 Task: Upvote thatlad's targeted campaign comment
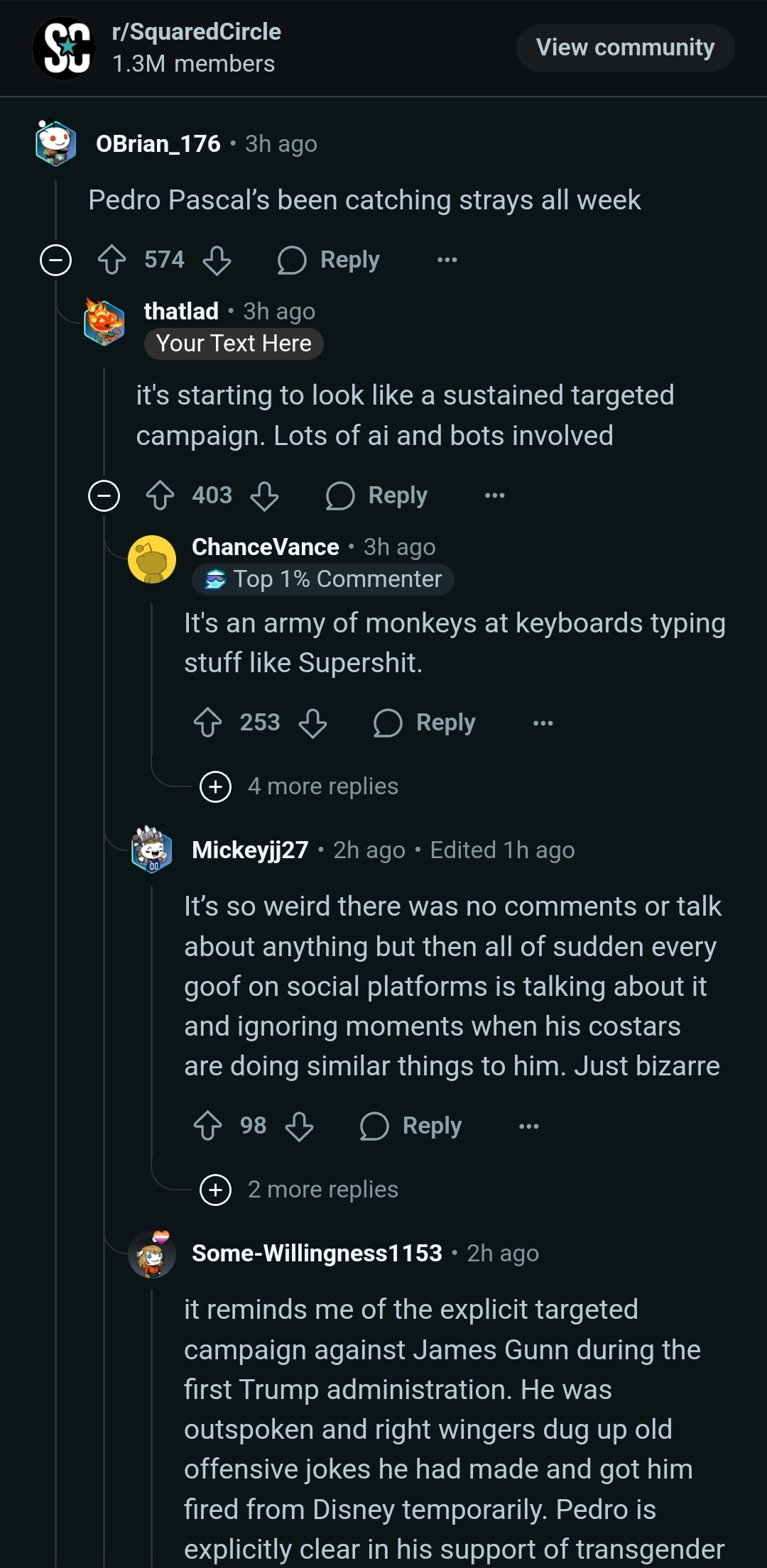coord(160,495)
